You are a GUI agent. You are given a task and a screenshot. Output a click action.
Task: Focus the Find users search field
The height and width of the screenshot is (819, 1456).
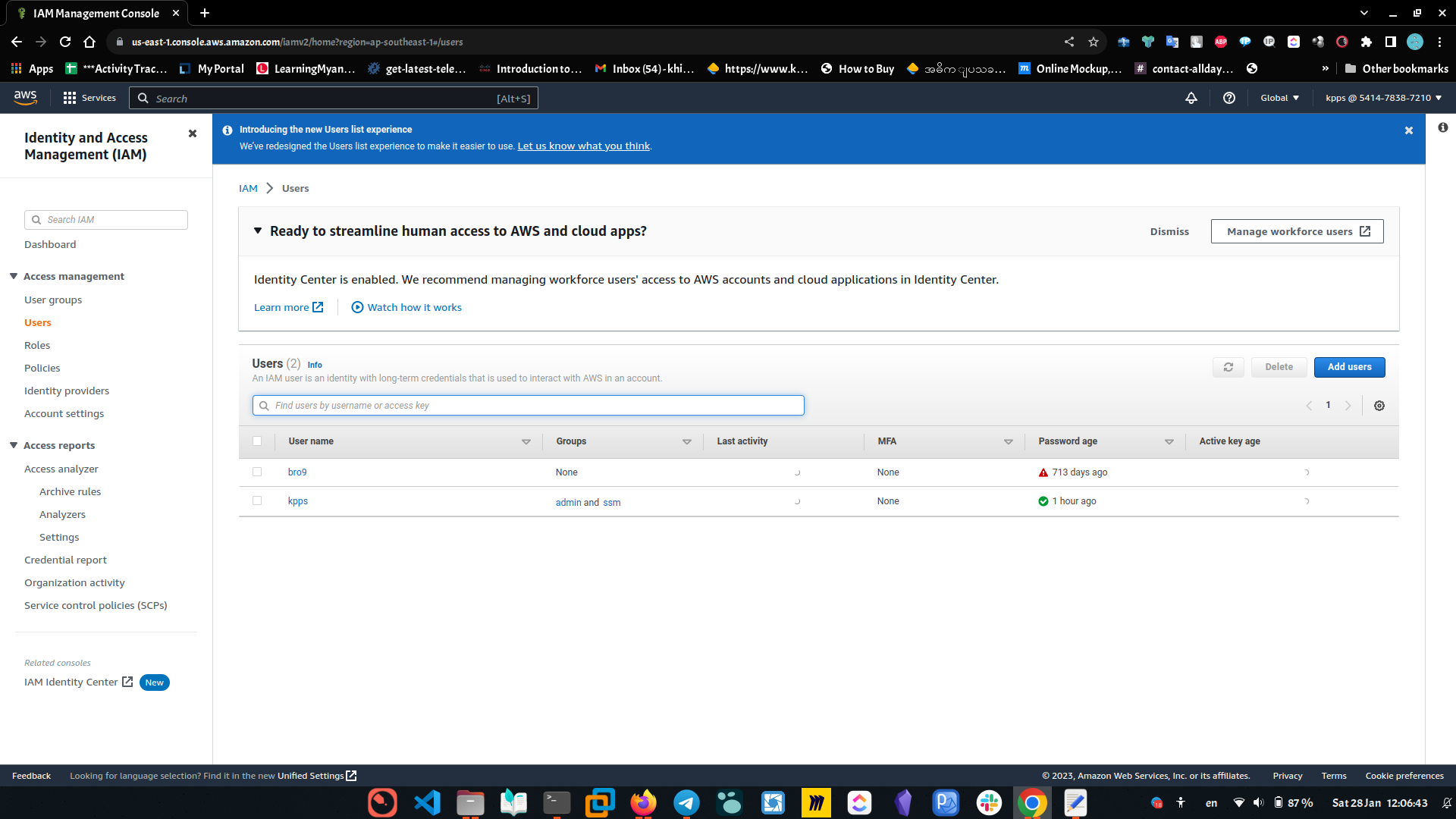click(x=529, y=406)
